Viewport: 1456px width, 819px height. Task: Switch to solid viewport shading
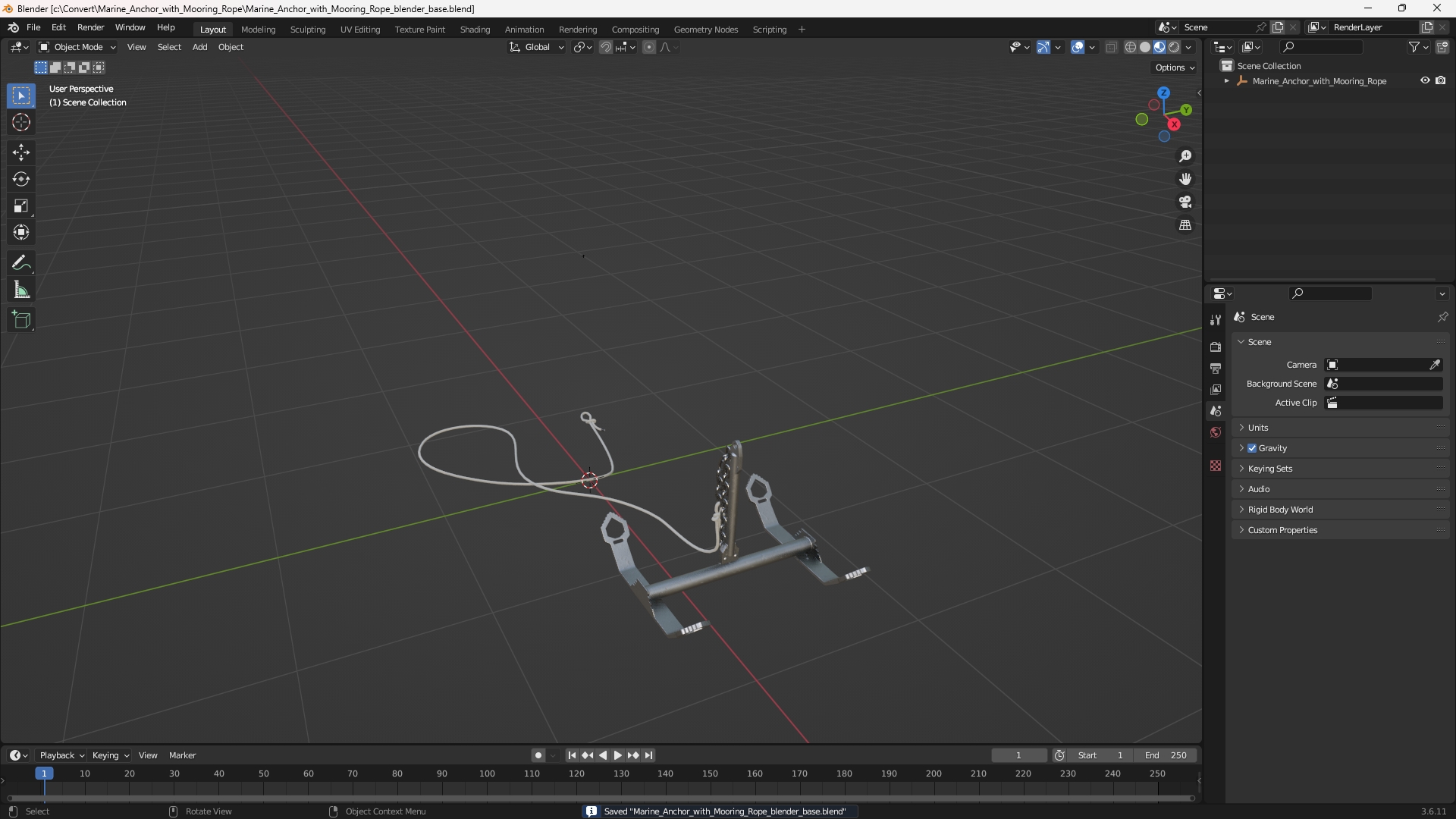click(x=1145, y=47)
